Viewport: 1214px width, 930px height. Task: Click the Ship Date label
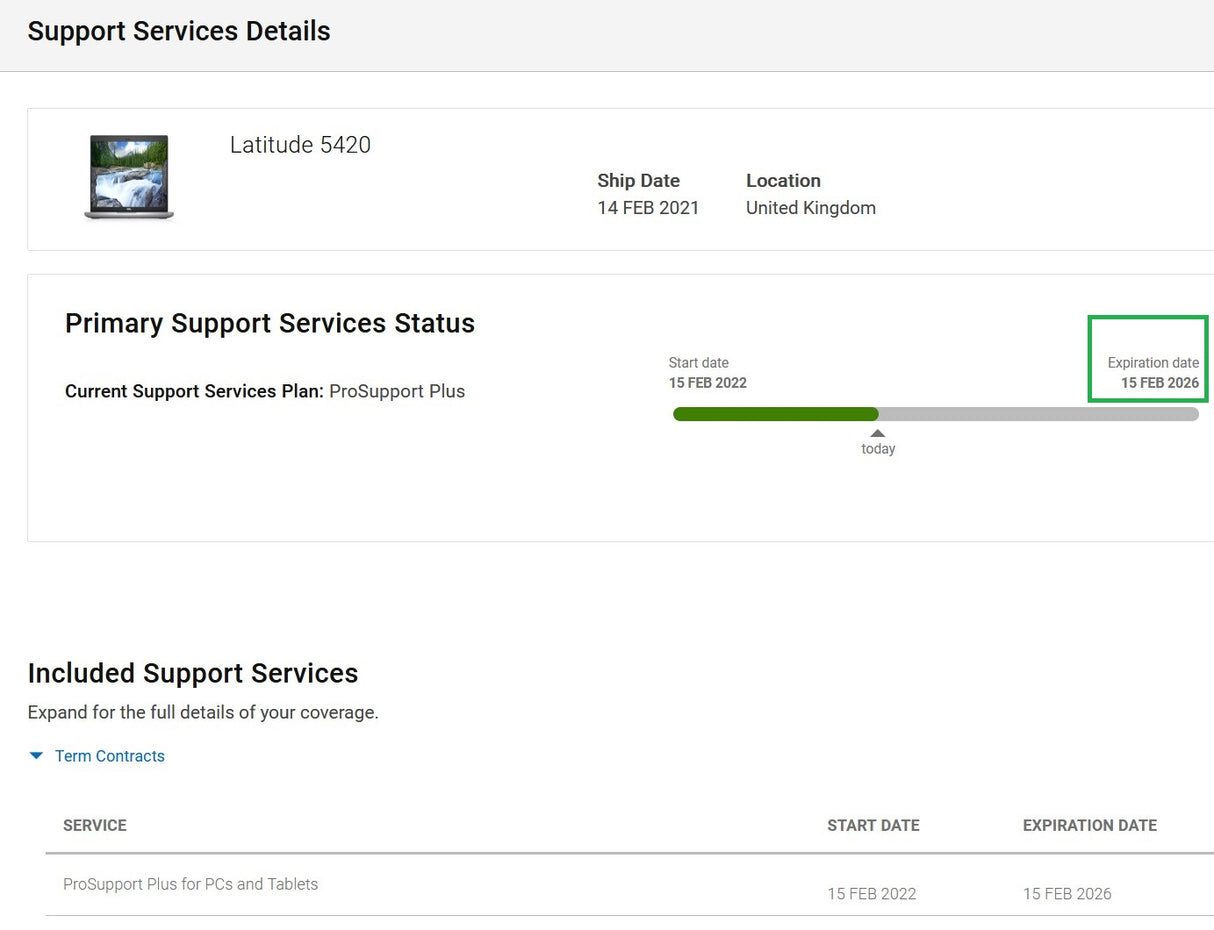(x=638, y=181)
